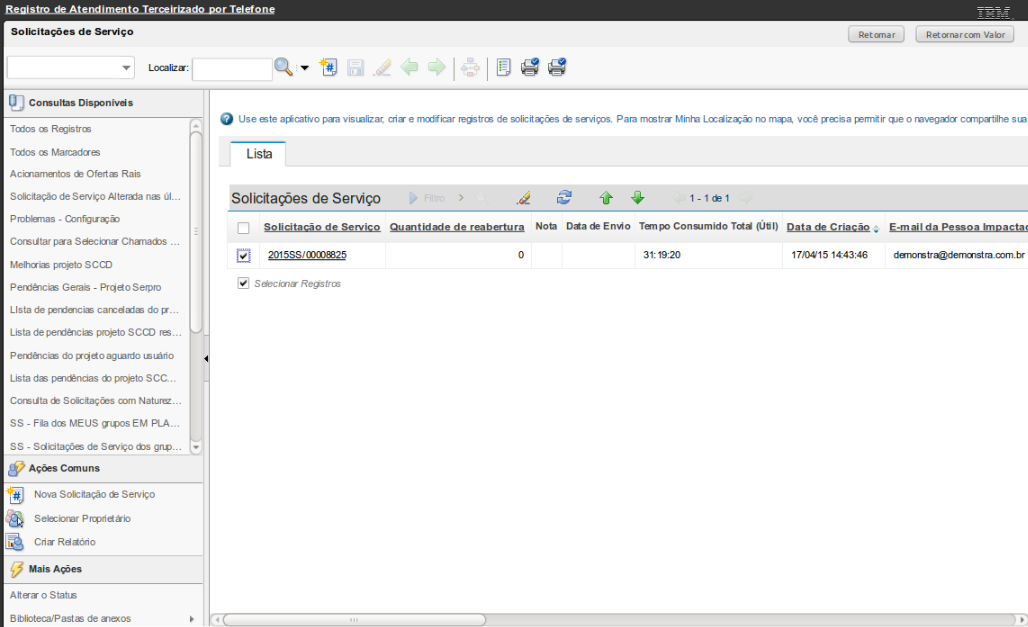Click the first printer icon in toolbar
The width and height of the screenshot is (1028, 627).
pyautogui.click(x=530, y=67)
